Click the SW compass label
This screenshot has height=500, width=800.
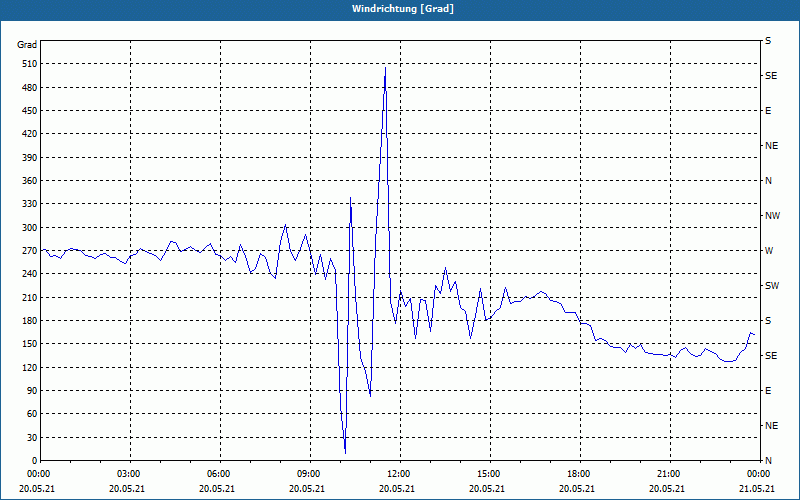(x=772, y=286)
